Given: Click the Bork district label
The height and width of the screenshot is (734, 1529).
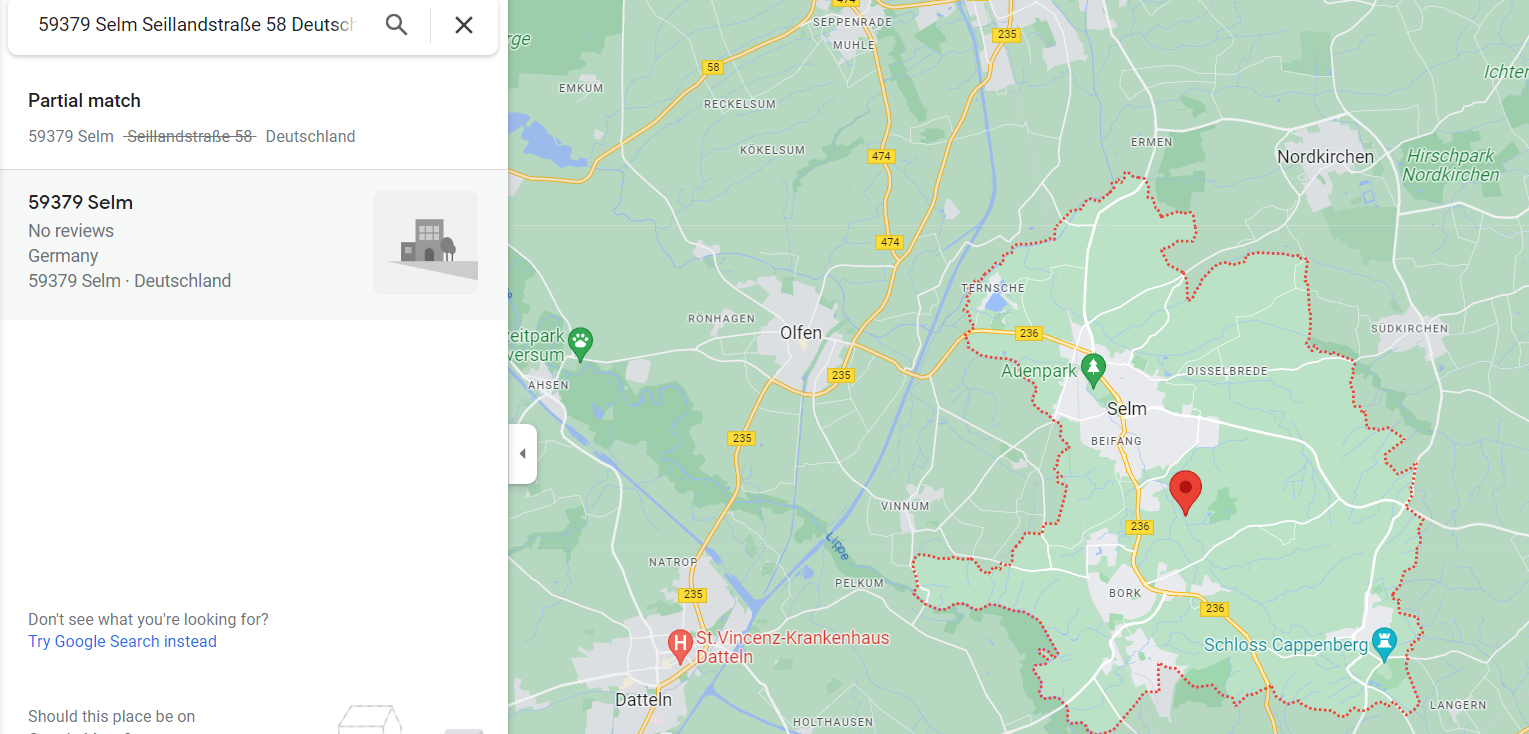Looking at the screenshot, I should pos(1125,593).
